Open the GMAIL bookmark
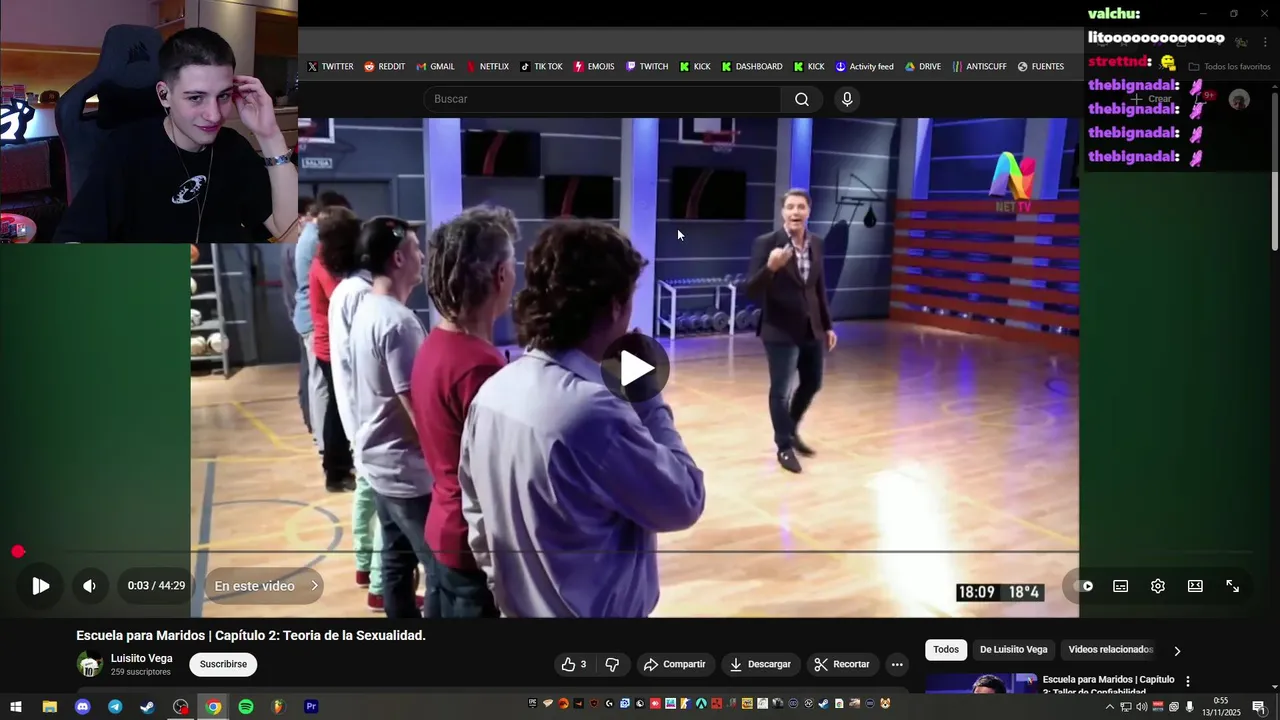Screen dimensions: 1280x720 point(435,67)
